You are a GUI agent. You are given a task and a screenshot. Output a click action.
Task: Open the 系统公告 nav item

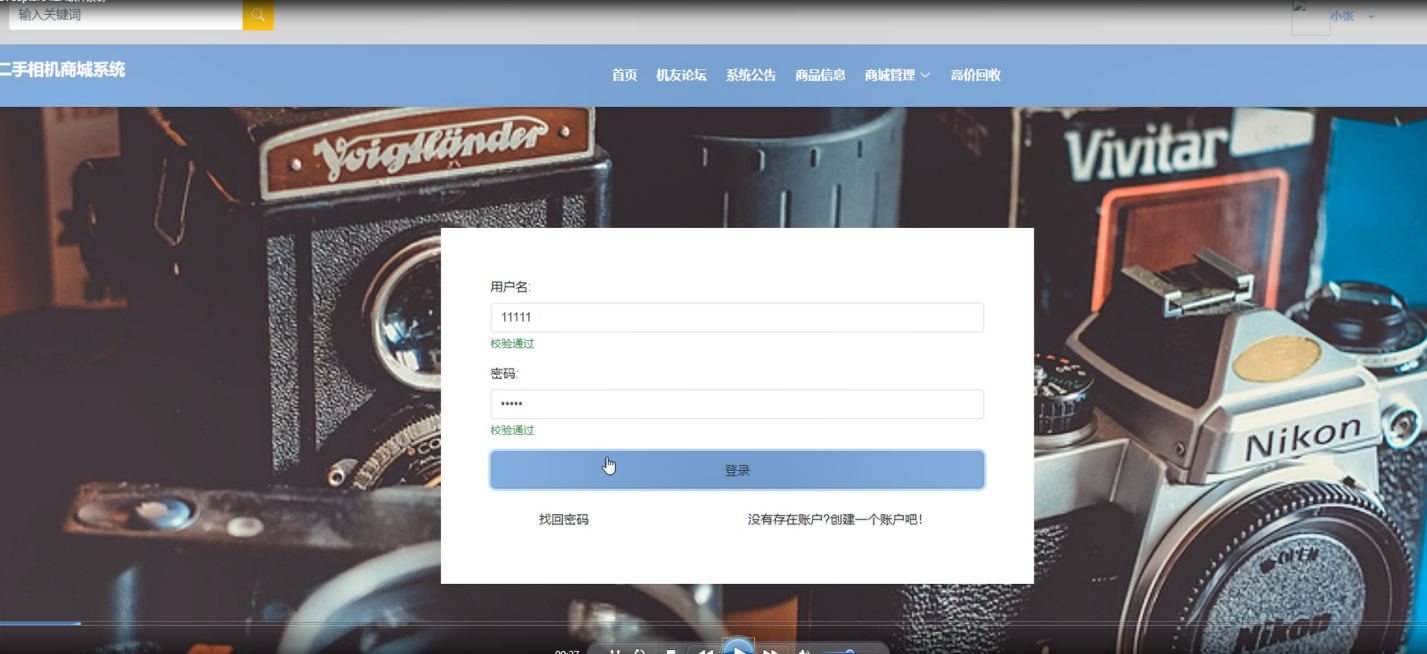point(751,75)
